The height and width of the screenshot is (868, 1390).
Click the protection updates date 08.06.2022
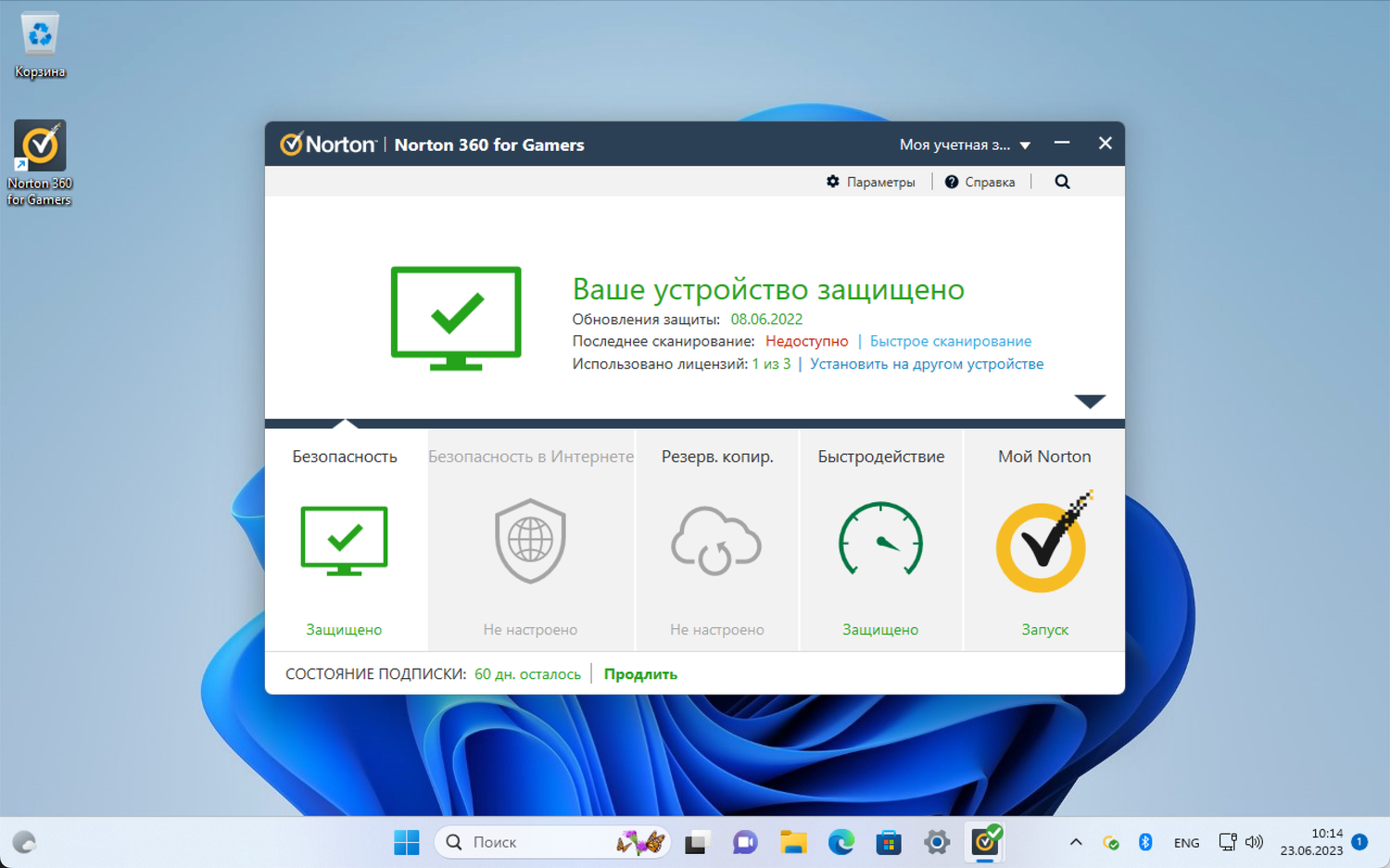(x=766, y=319)
